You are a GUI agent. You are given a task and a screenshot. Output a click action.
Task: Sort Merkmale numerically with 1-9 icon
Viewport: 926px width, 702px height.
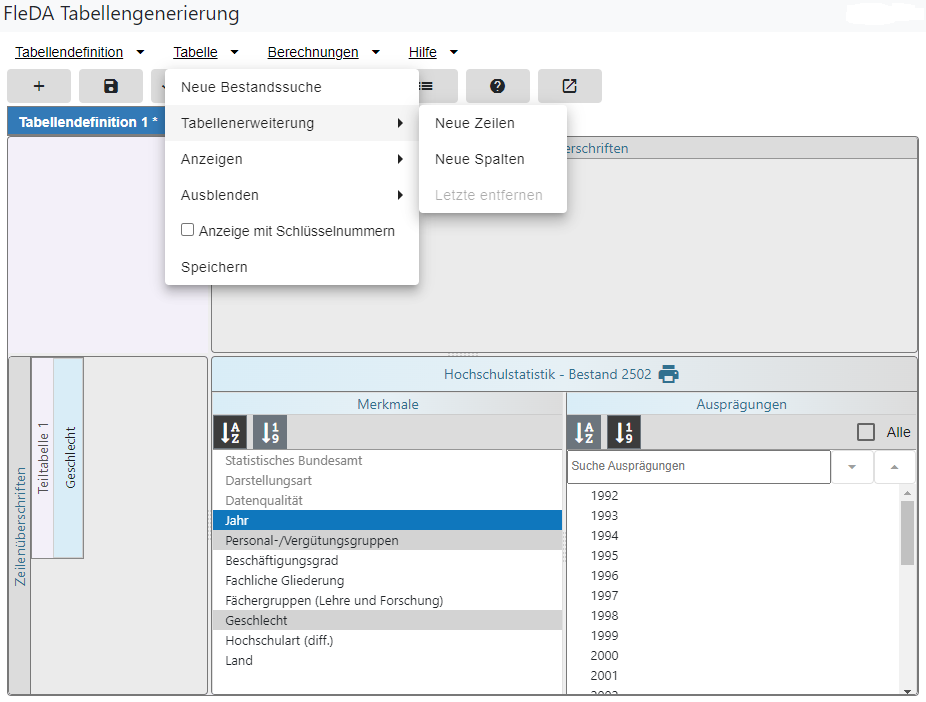point(270,432)
